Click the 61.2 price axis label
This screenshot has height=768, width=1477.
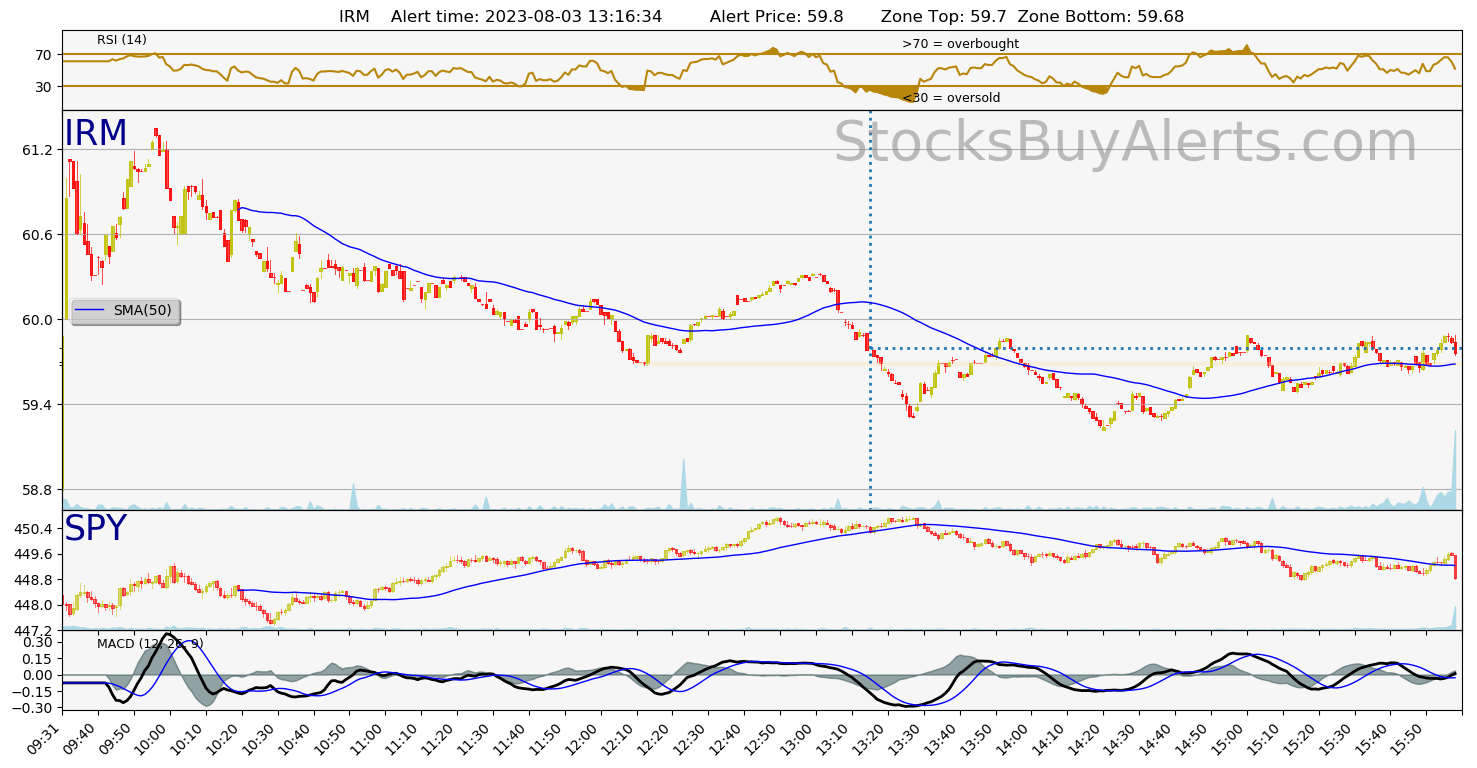(x=38, y=150)
